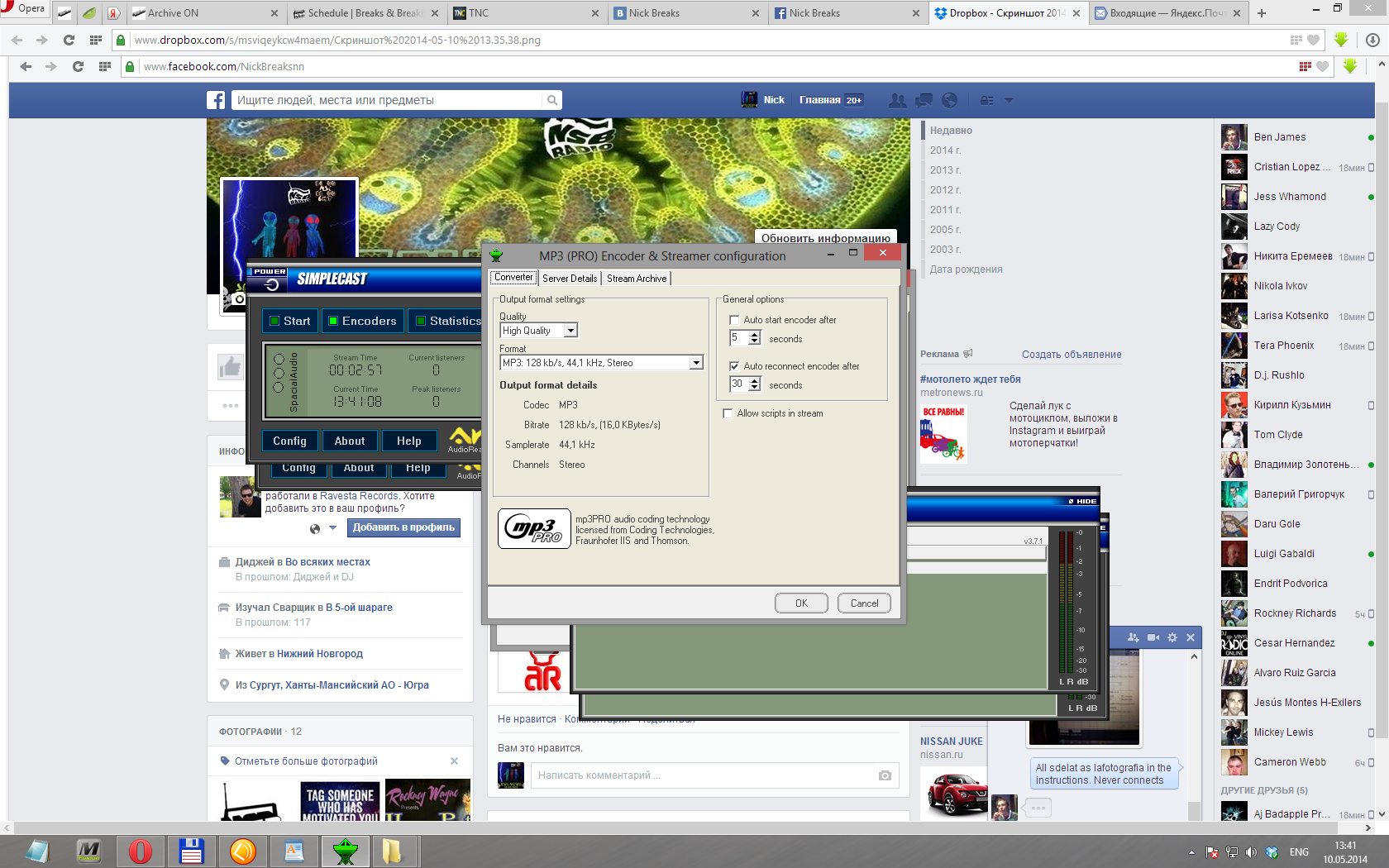Click the Facebook privacy shortcuts lock icon
1389x868 pixels.
[986, 100]
